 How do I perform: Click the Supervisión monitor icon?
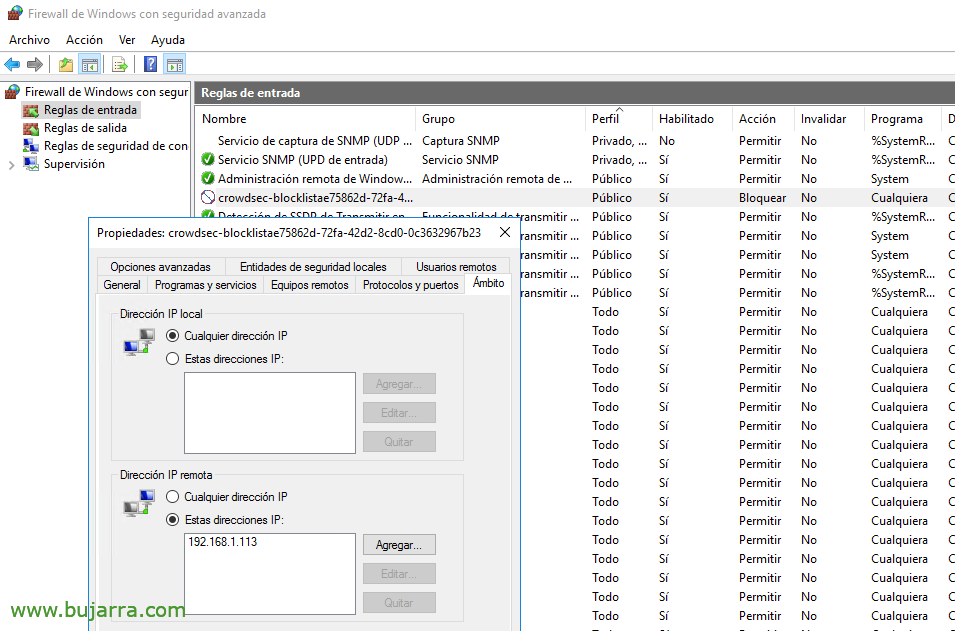(x=31, y=164)
